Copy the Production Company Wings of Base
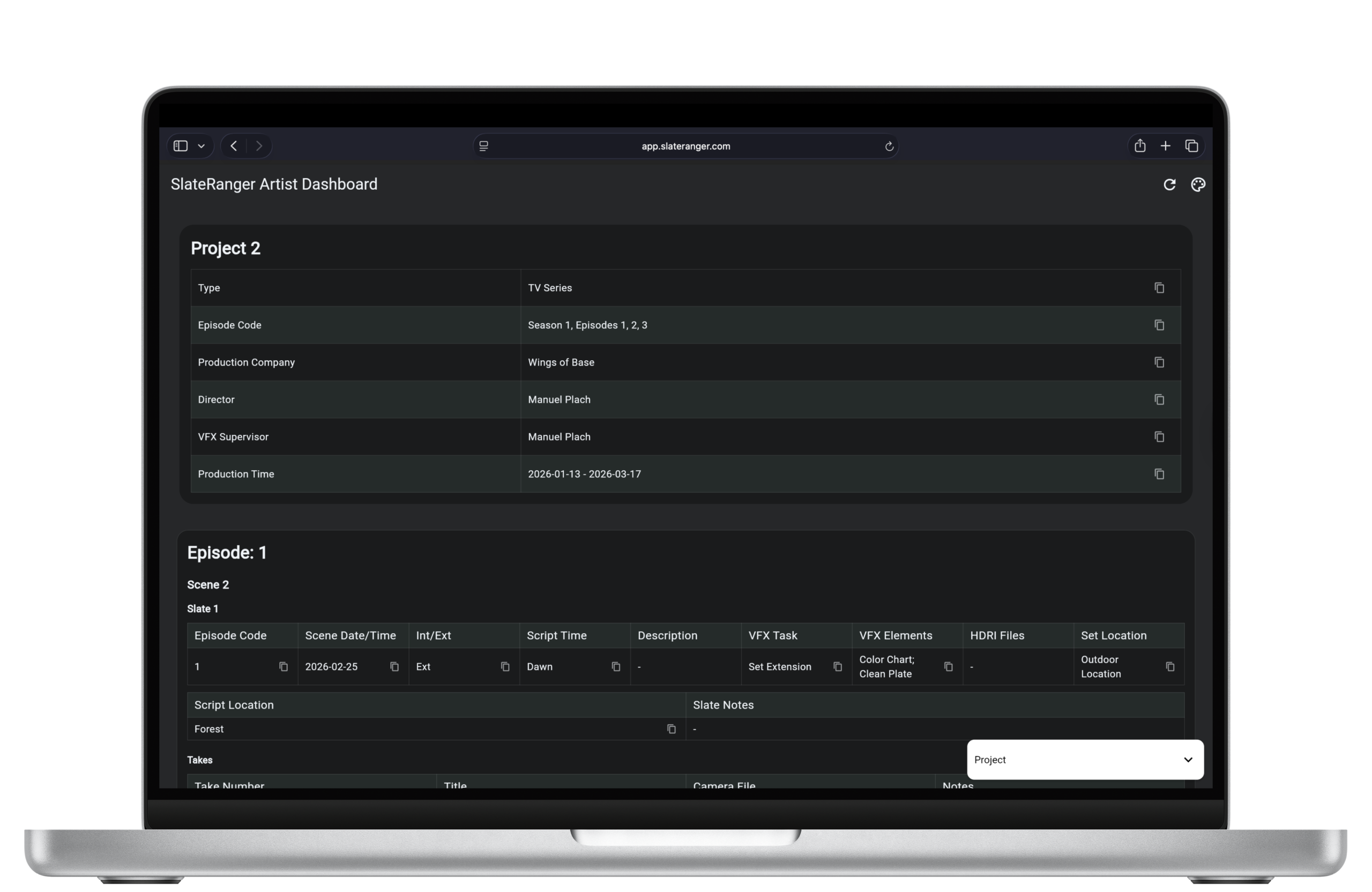This screenshot has width=1372, height=892. coord(1159,362)
